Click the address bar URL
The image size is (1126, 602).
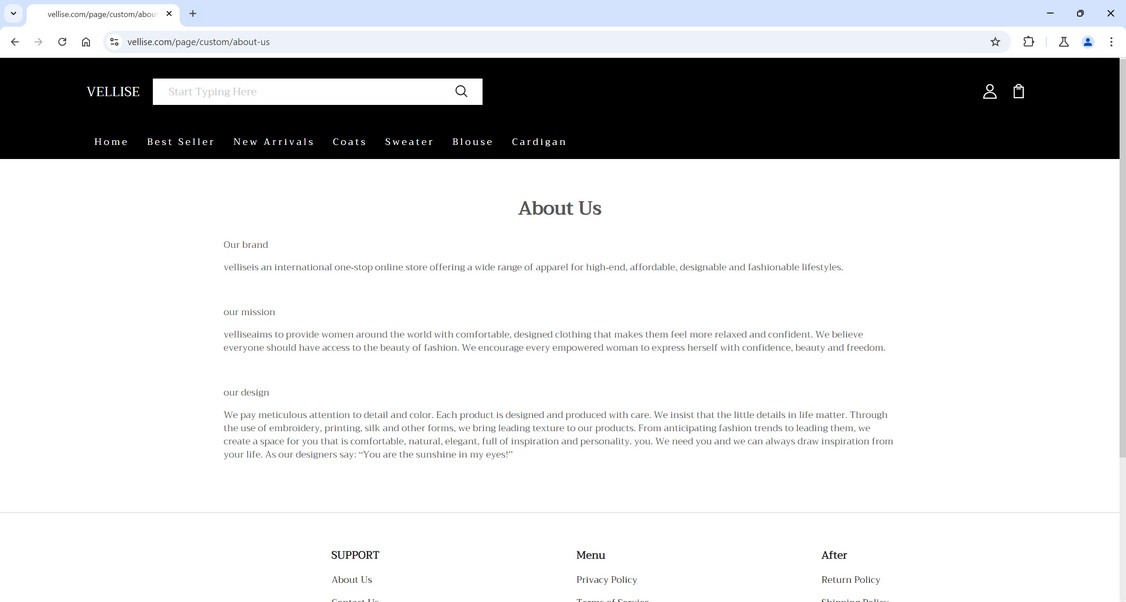[198, 42]
